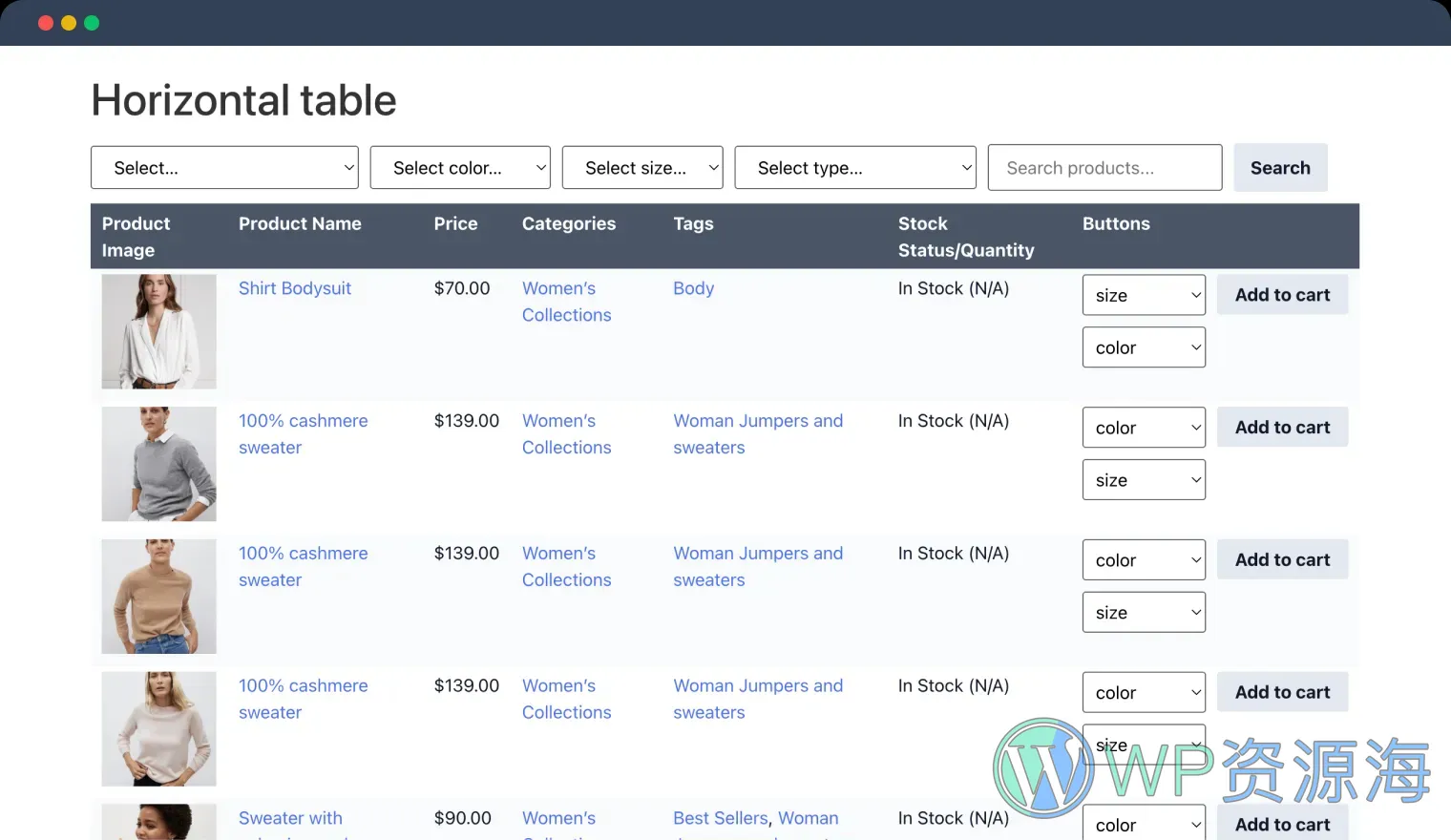Open size dropdown for Shirt Bodysuit
Screen dimensions: 1451x840
(x=1143, y=295)
